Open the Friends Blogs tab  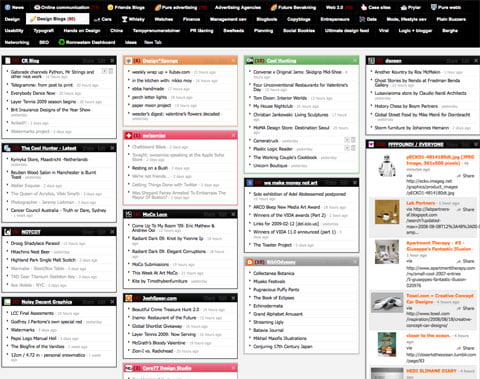[x=126, y=7]
